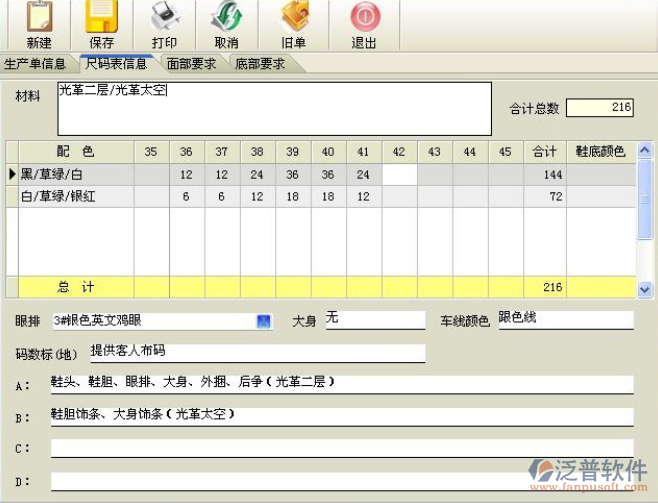Select row pointer arrow for 黑/草绿/白

click(x=12, y=175)
